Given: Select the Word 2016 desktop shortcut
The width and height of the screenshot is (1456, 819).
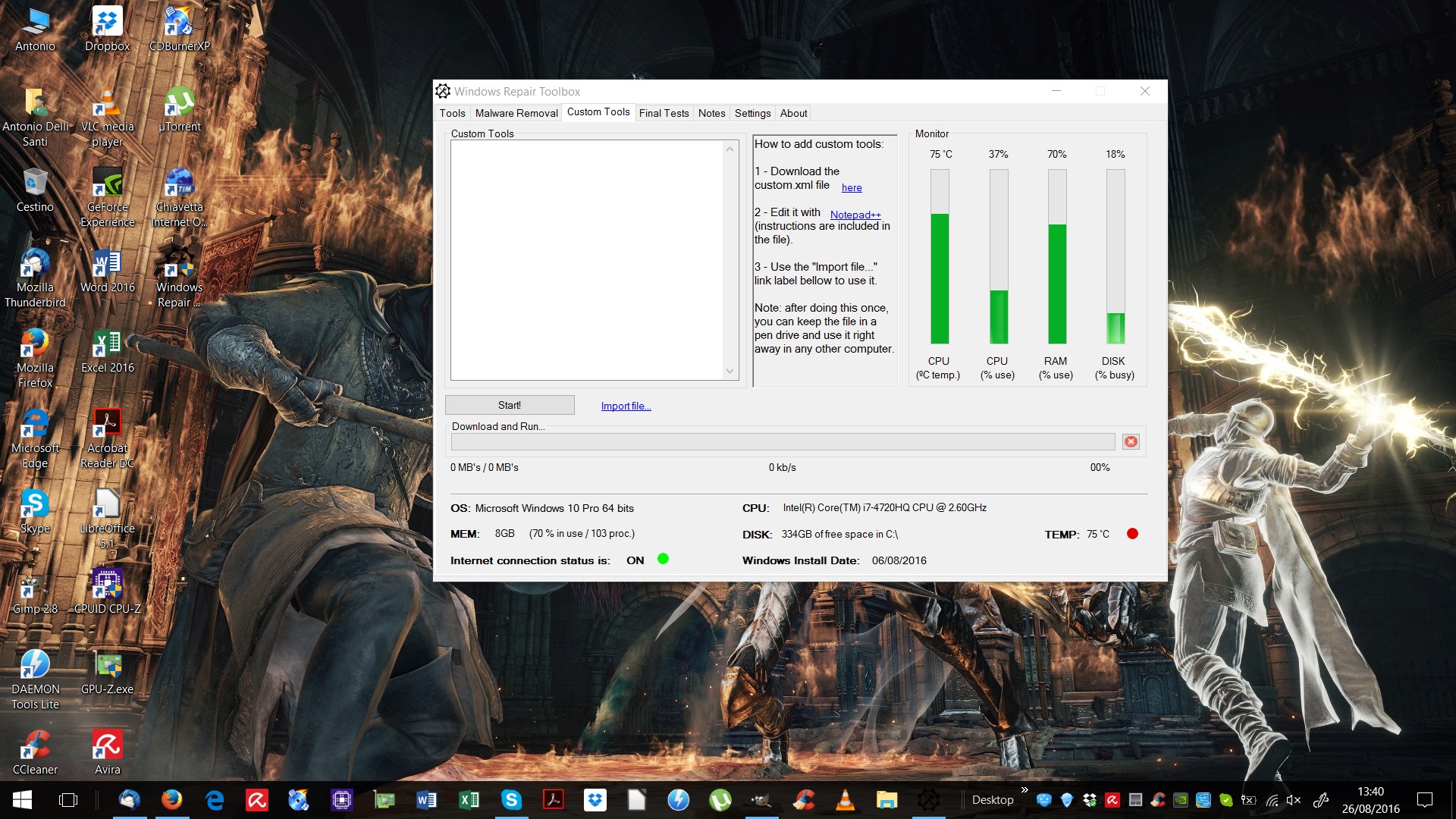Looking at the screenshot, I should 107,271.
